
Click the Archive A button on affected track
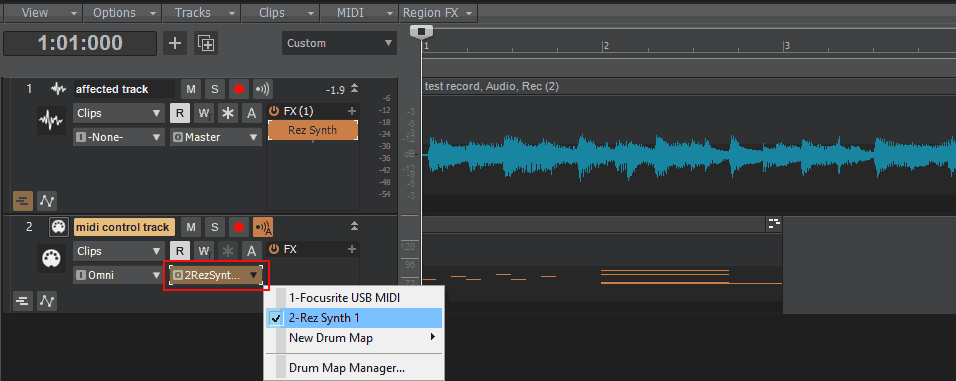[x=251, y=113]
